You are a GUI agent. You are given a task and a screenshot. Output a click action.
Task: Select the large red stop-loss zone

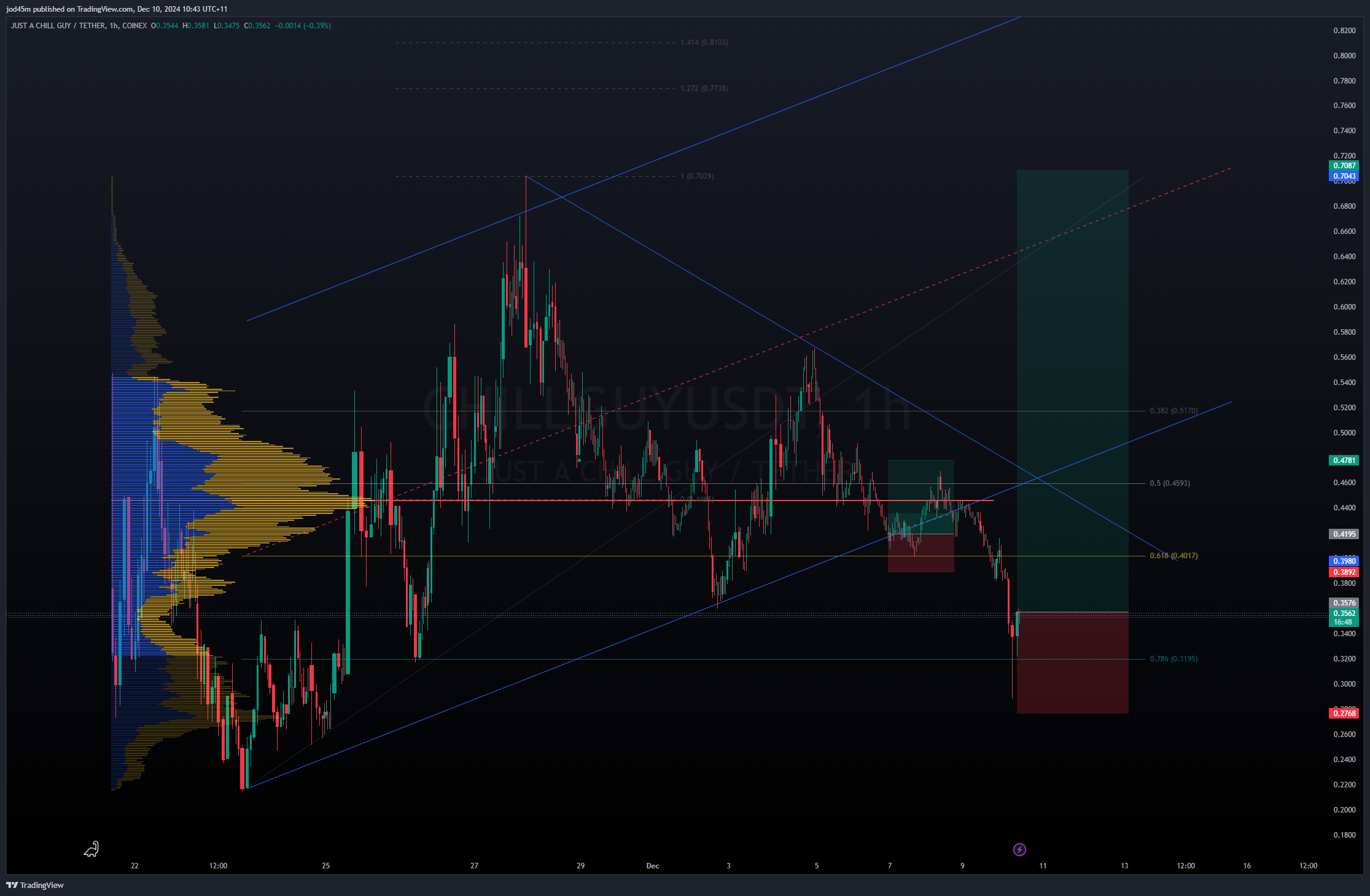click(1072, 663)
